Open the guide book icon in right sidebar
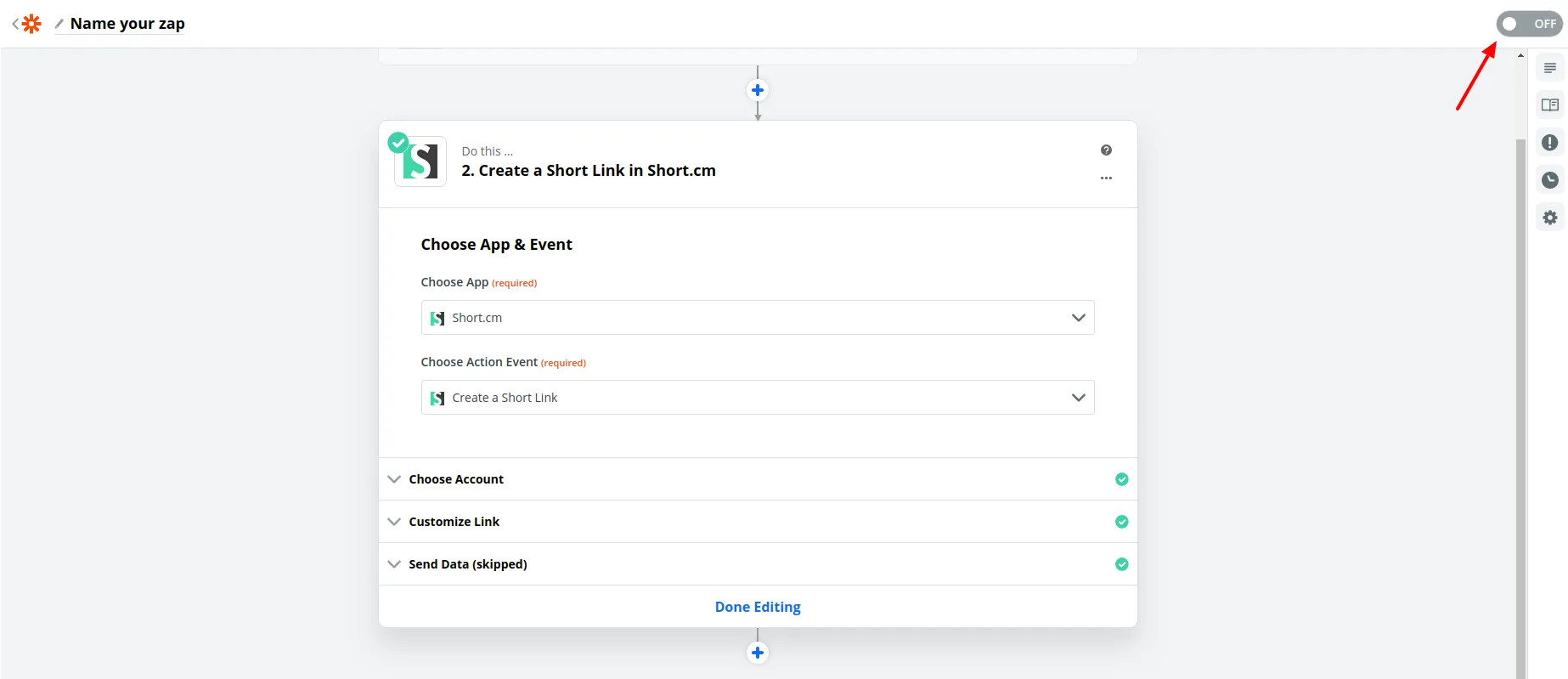This screenshot has width=1568, height=679. tap(1550, 105)
